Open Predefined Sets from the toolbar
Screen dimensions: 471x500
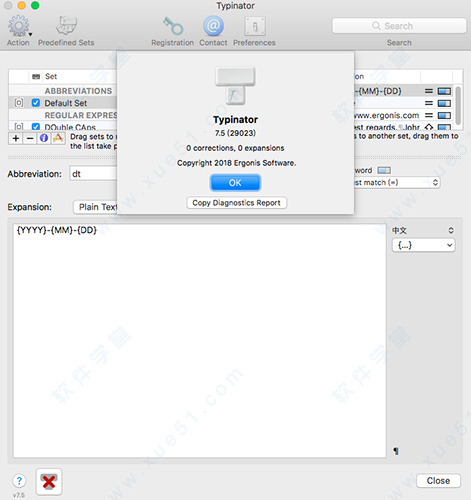pyautogui.click(x=66, y=26)
